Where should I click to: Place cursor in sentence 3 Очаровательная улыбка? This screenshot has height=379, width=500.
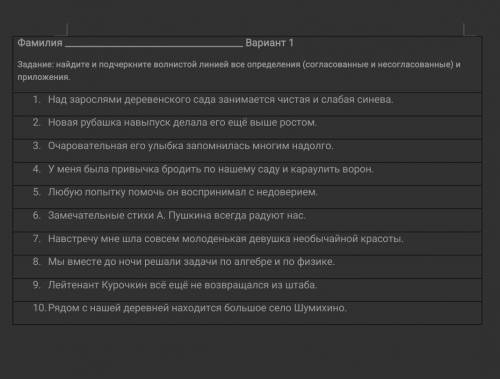(x=191, y=146)
